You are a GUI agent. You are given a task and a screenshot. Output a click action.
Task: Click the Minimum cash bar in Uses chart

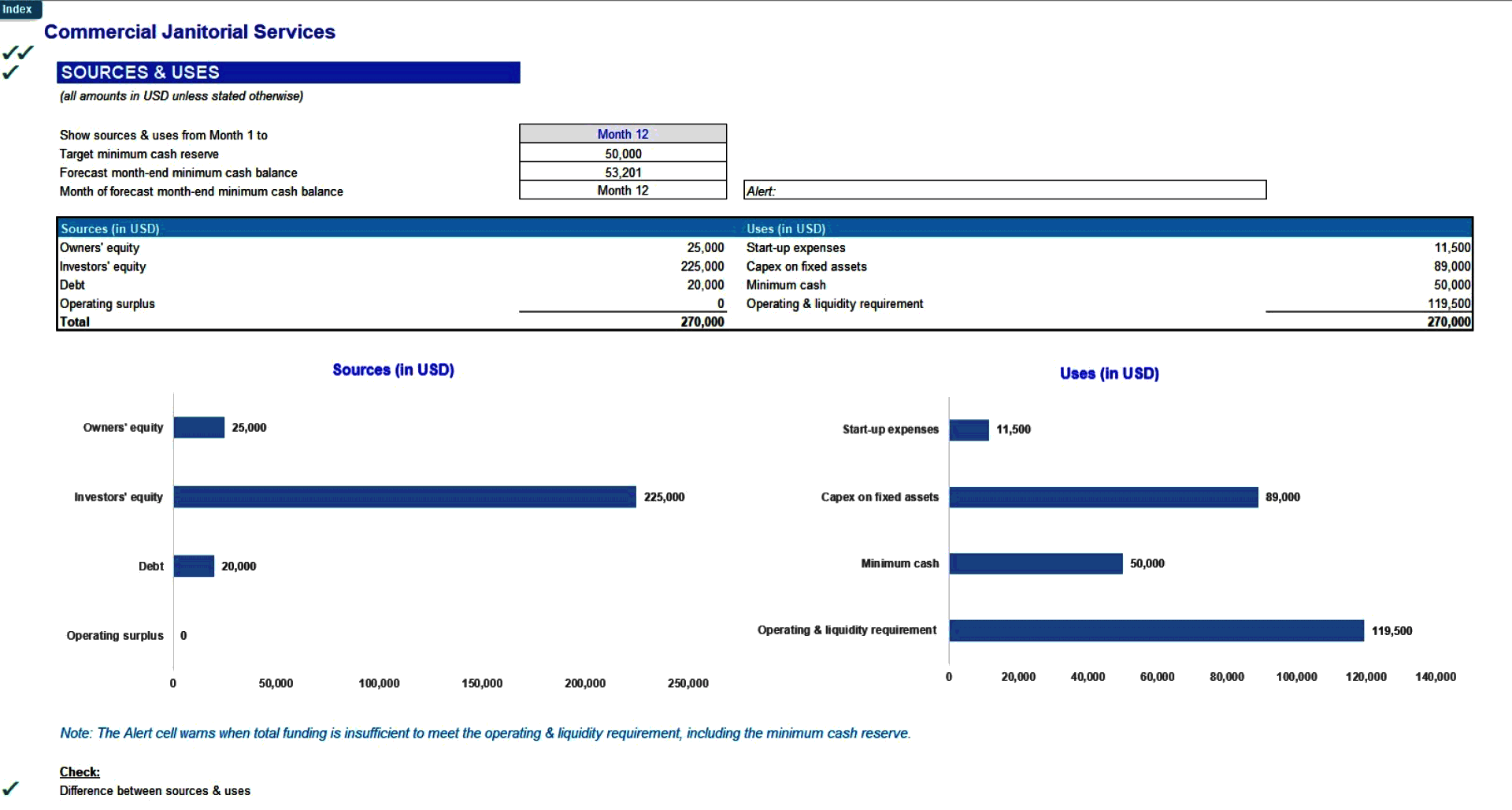1036,563
